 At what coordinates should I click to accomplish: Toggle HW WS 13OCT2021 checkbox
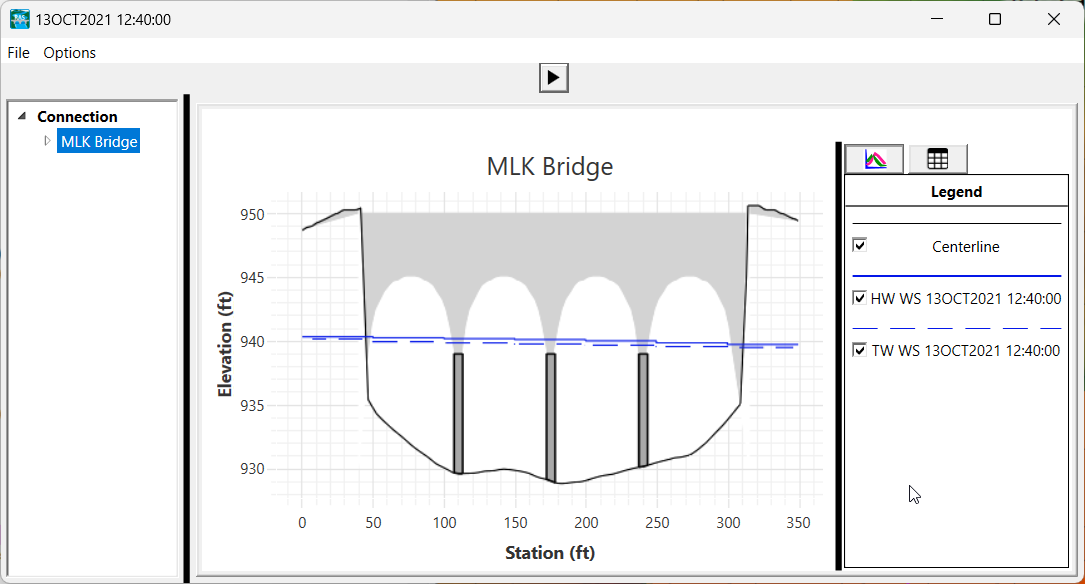(x=859, y=298)
